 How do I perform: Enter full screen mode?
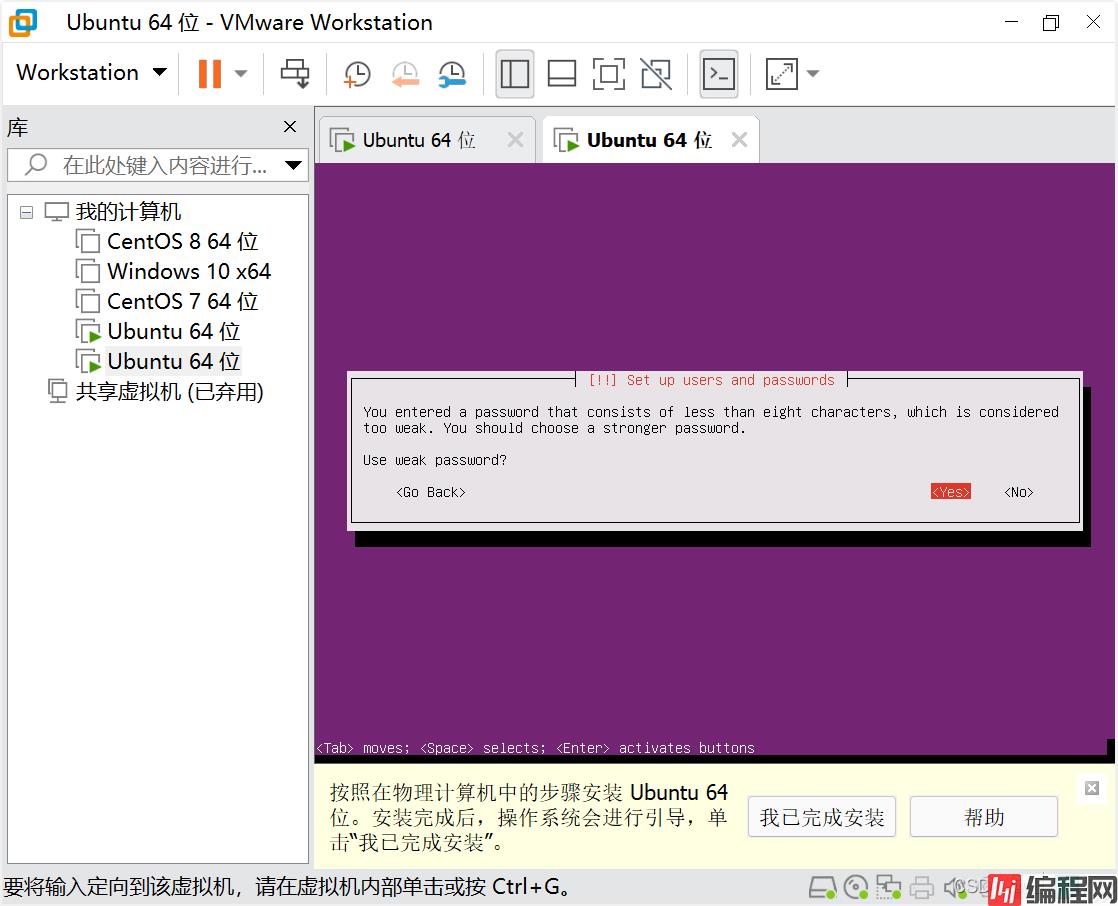coord(608,73)
